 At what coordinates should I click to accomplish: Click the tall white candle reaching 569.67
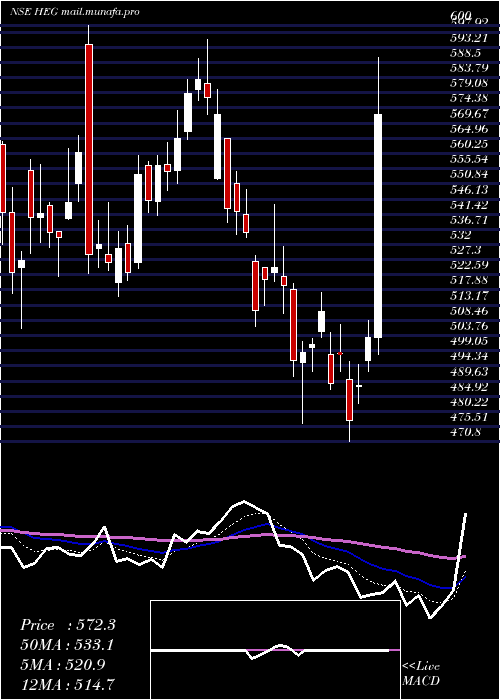pos(378,225)
